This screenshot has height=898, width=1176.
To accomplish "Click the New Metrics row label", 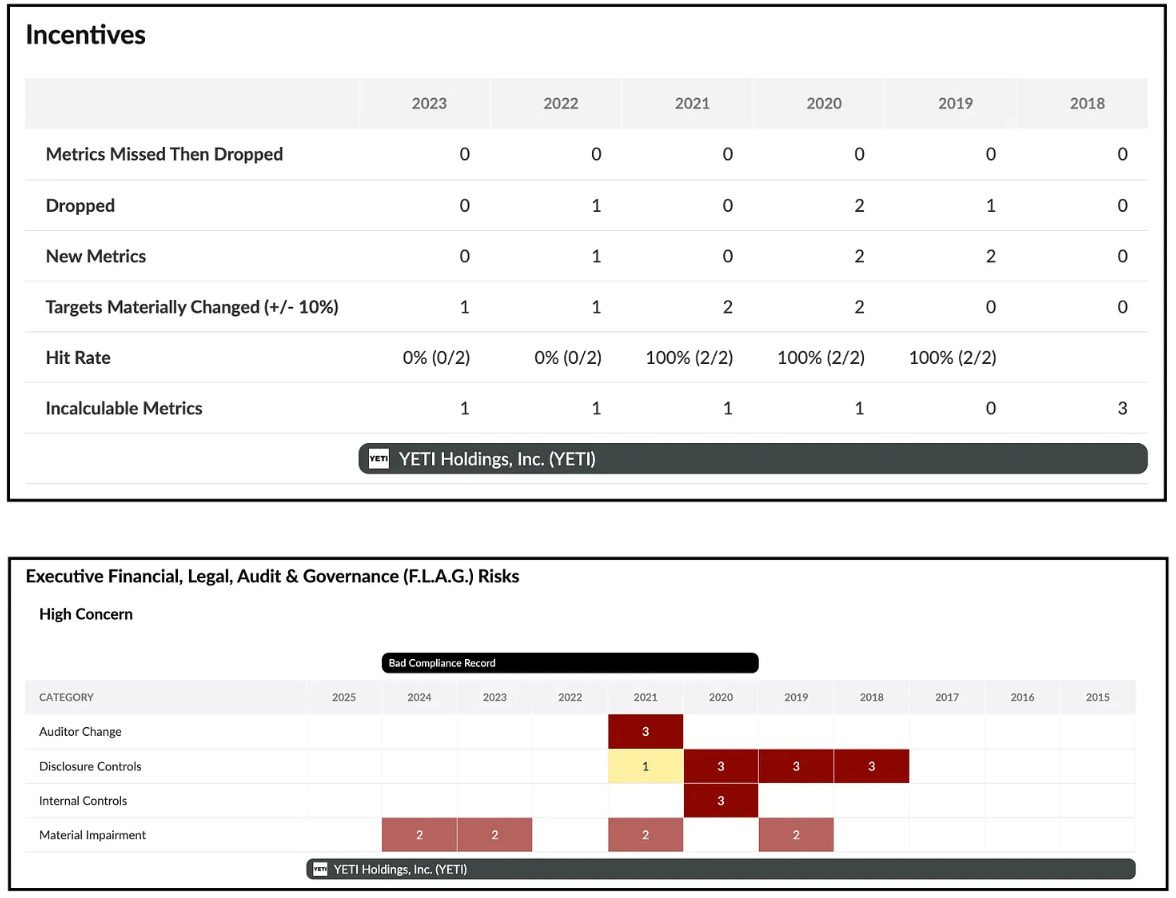I will [x=96, y=256].
